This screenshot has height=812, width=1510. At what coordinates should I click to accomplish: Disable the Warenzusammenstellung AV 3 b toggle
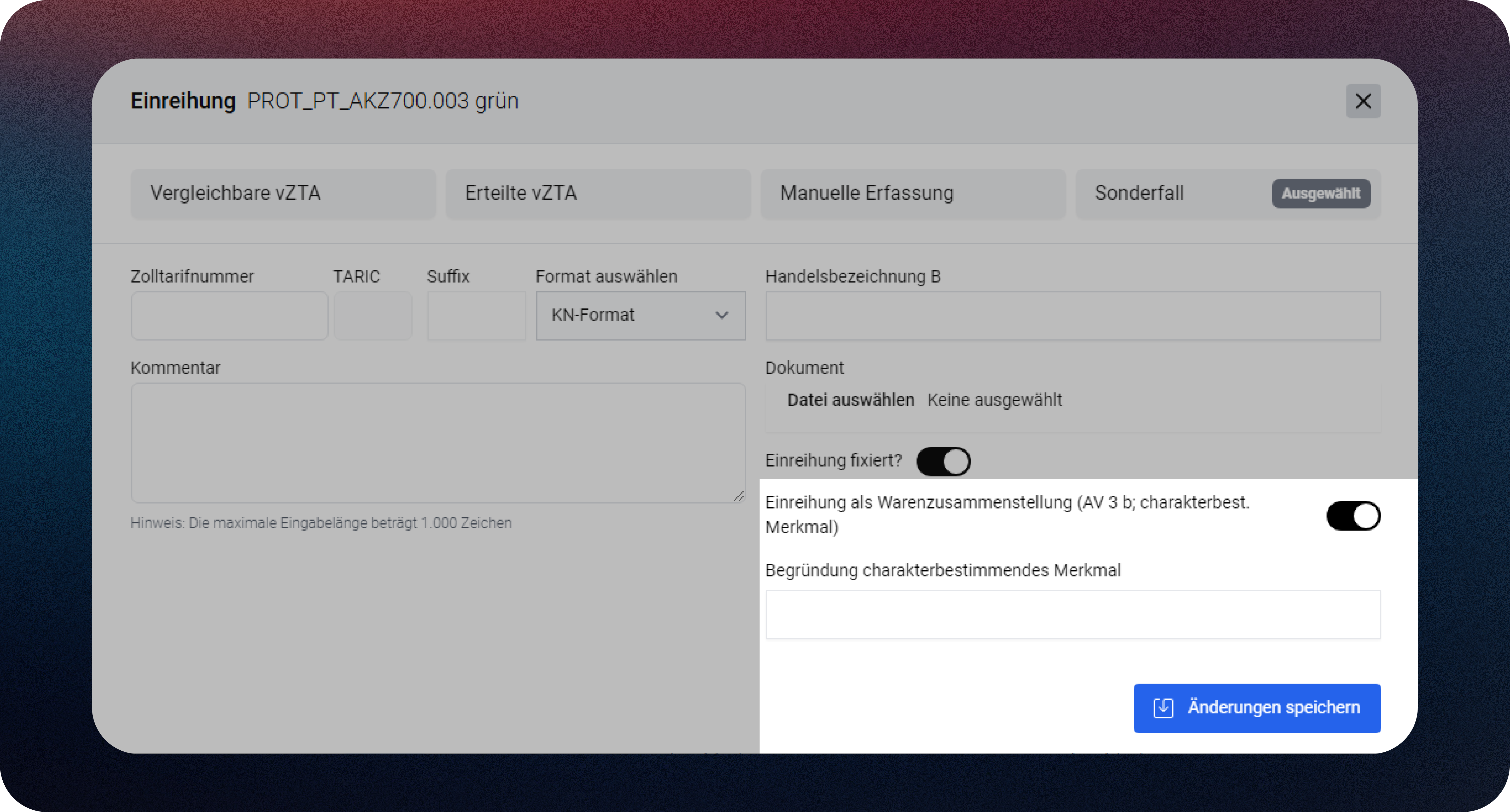(1353, 516)
